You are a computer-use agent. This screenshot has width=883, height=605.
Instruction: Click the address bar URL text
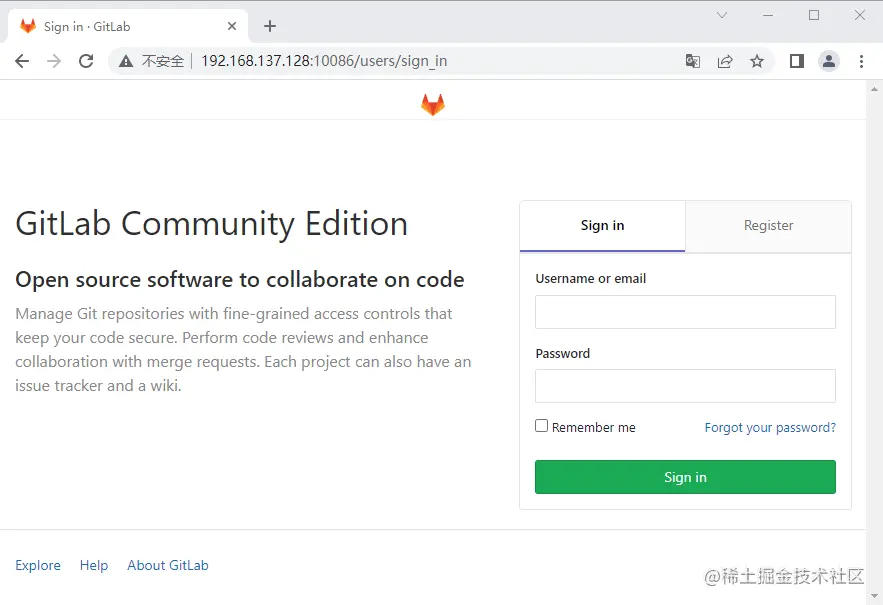click(x=324, y=61)
